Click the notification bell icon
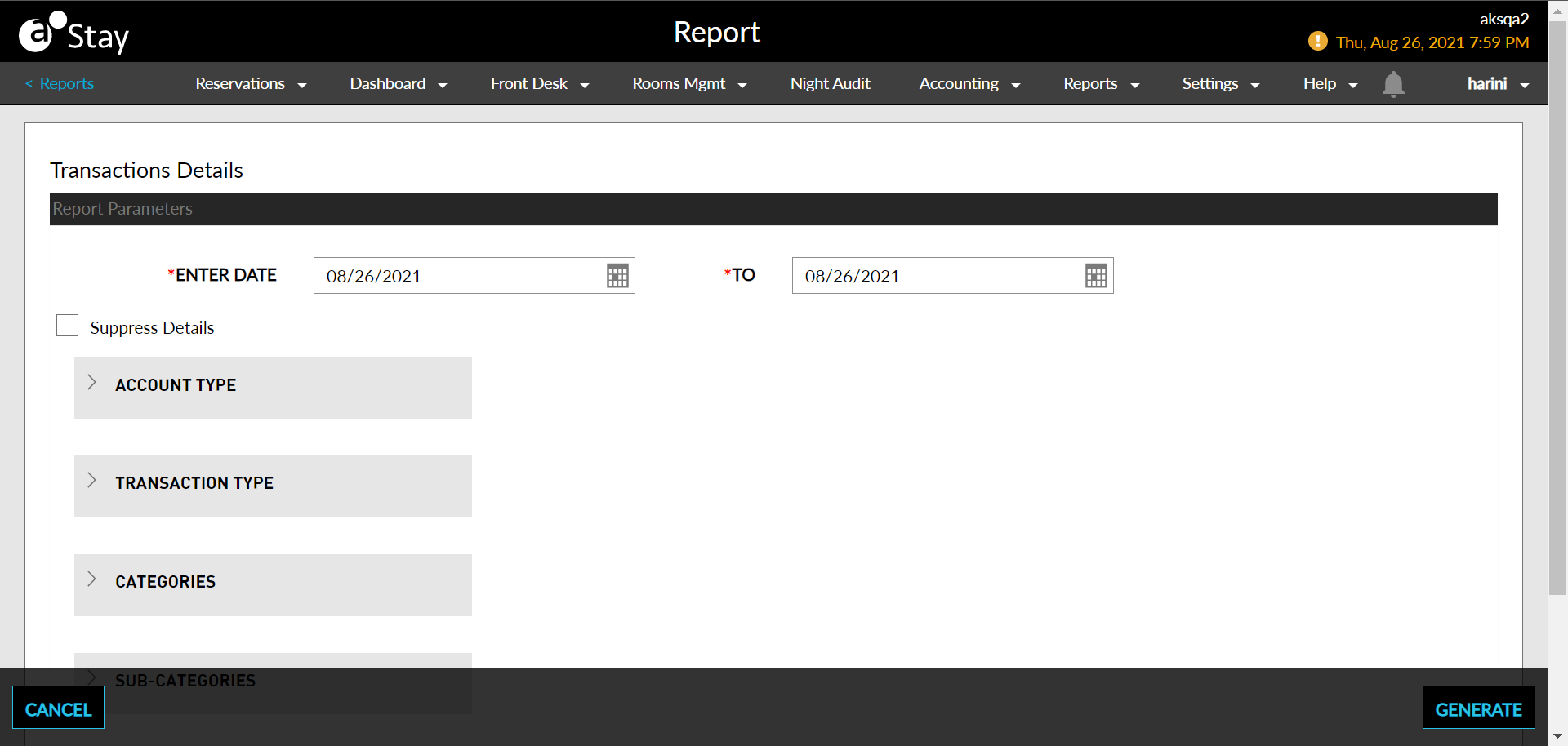This screenshot has height=746, width=1568. pos(1392,84)
